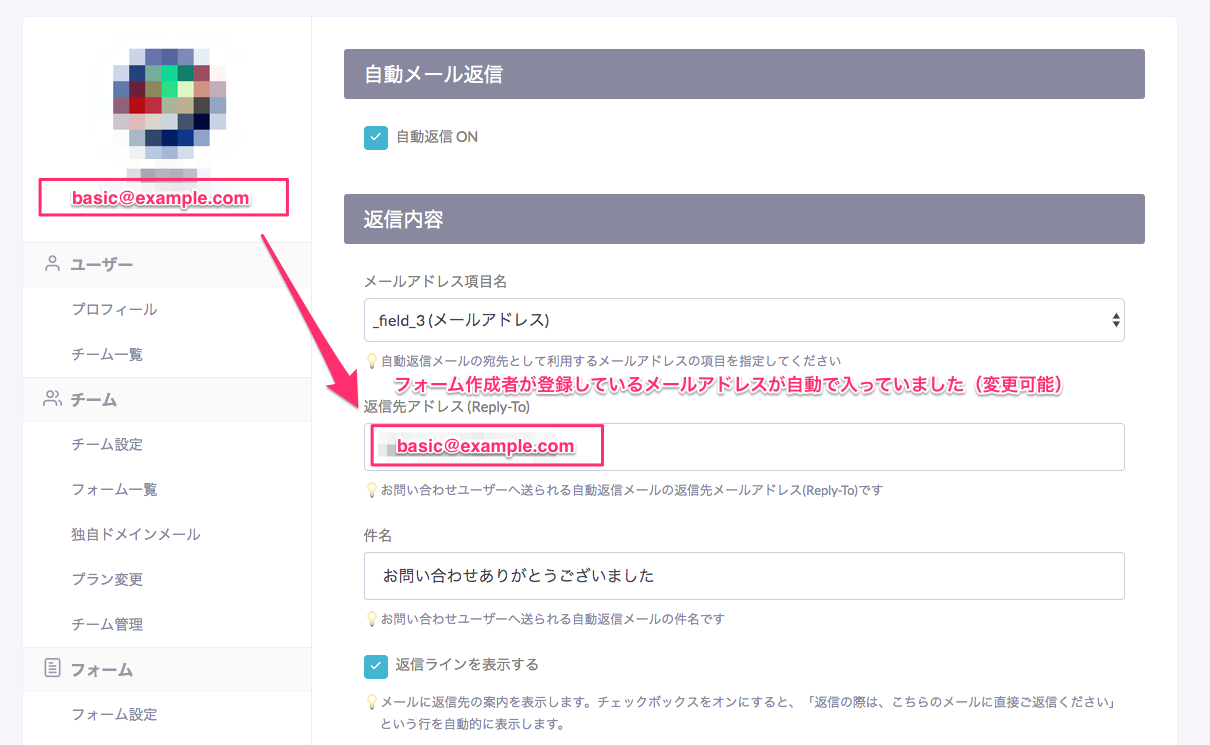Click the lightbulb hint icon under メールアドレス項目名
Image resolution: width=1210 pixels, height=745 pixels.
pos(372,361)
